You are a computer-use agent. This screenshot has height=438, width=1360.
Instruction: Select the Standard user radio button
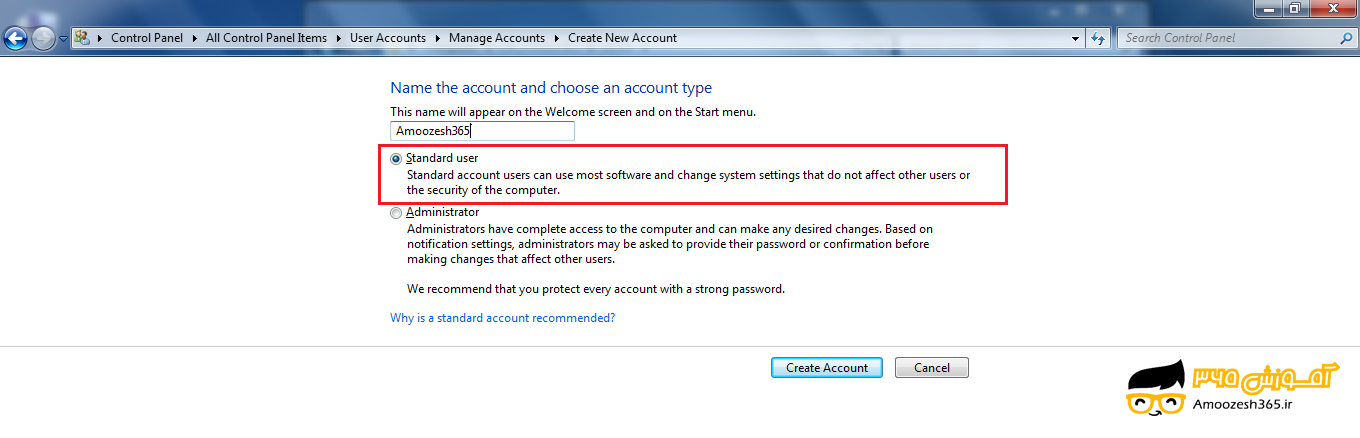(x=397, y=159)
